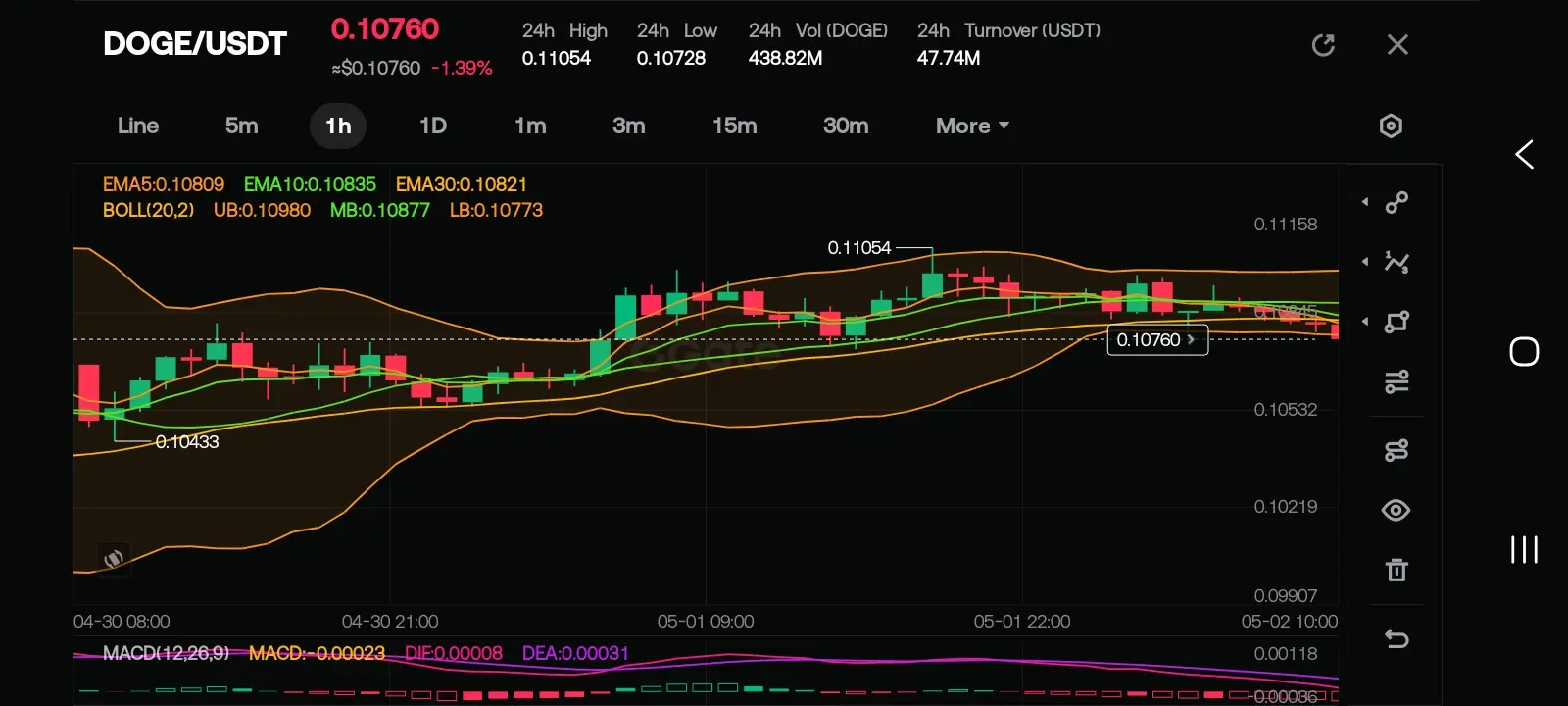The height and width of the screenshot is (706, 1568).
Task: Tap the UB:0.10980 Bollinger value
Action: (x=262, y=210)
